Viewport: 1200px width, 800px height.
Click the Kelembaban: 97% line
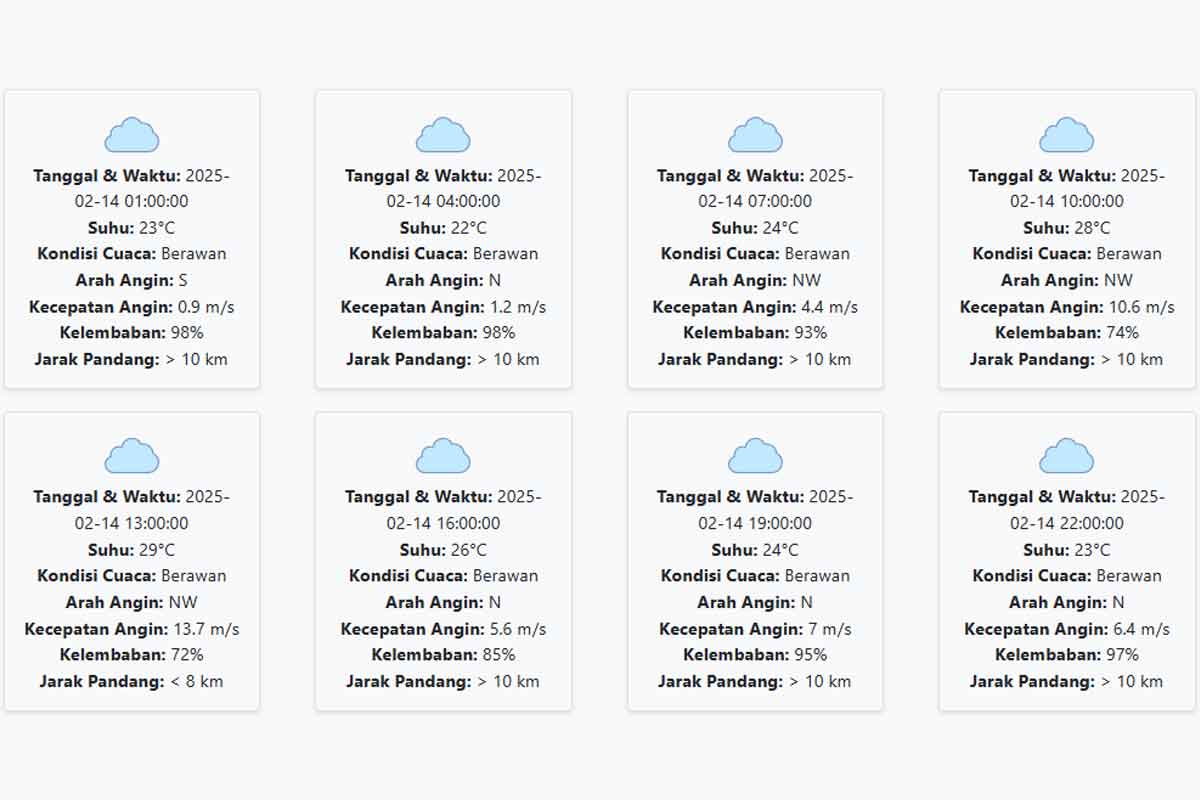[x=1067, y=655]
